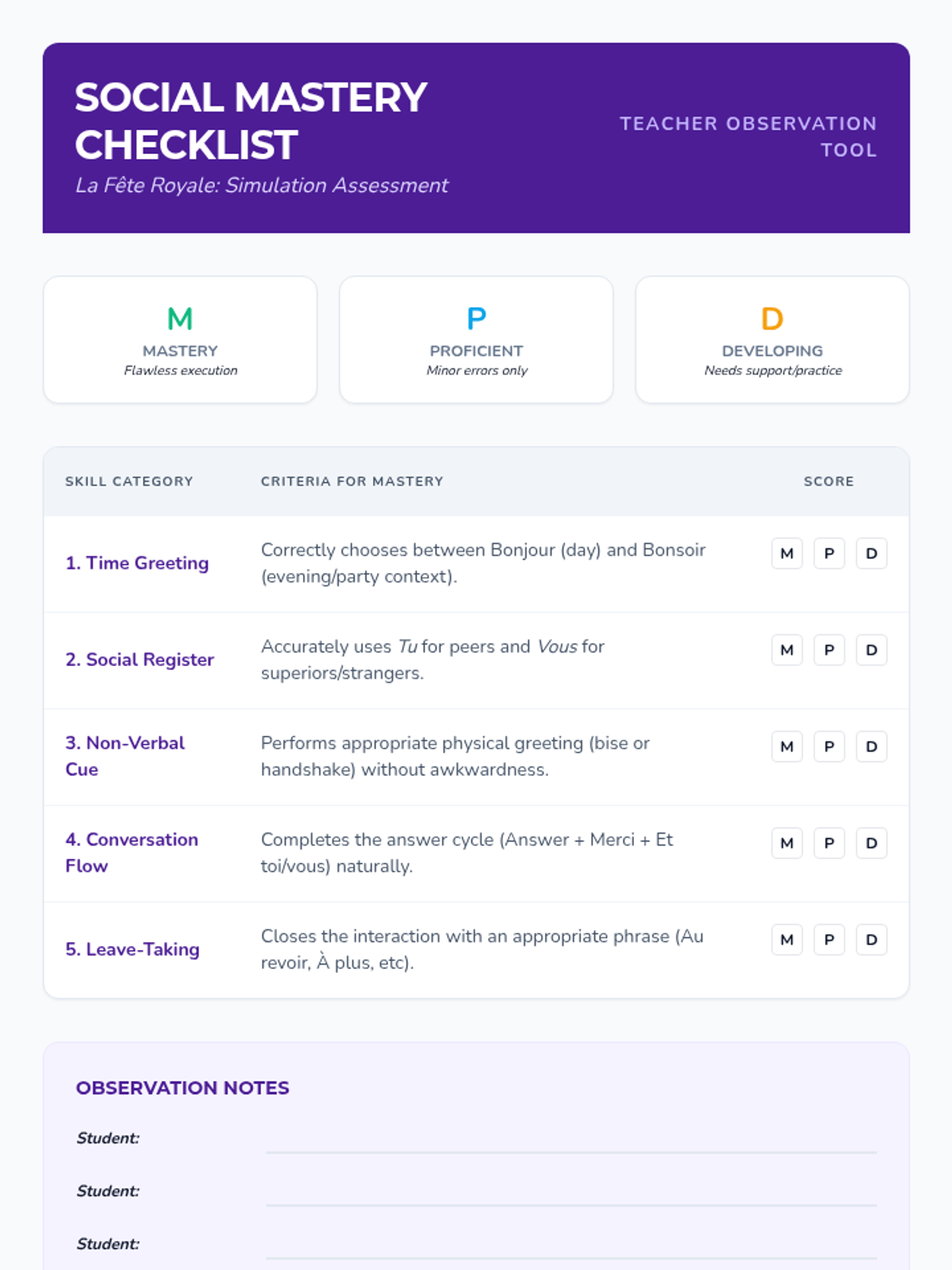Mark Non-Verbal Cue as D
This screenshot has height=1270, width=952.
tap(871, 747)
